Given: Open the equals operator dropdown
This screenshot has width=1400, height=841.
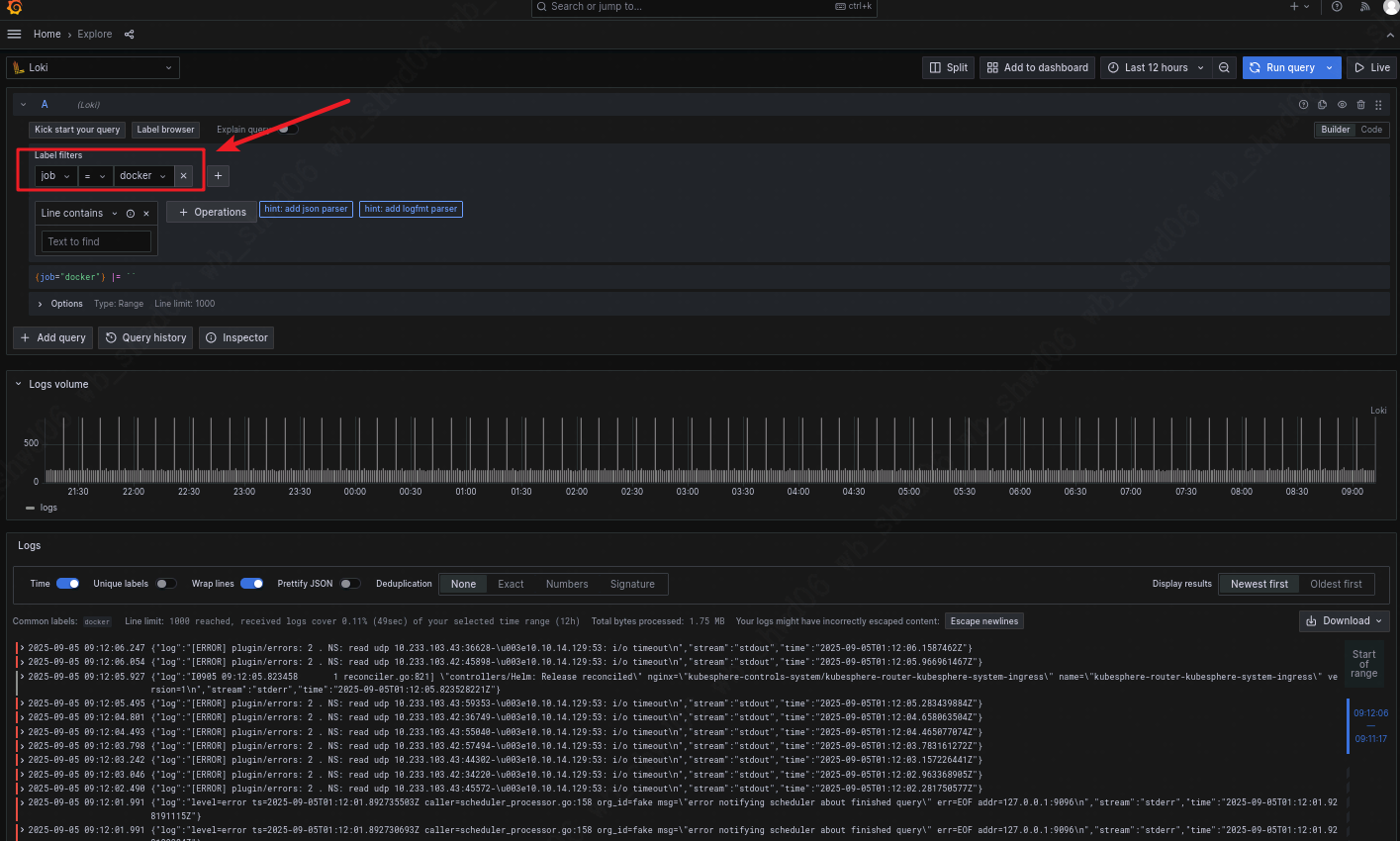Looking at the screenshot, I should [x=96, y=175].
